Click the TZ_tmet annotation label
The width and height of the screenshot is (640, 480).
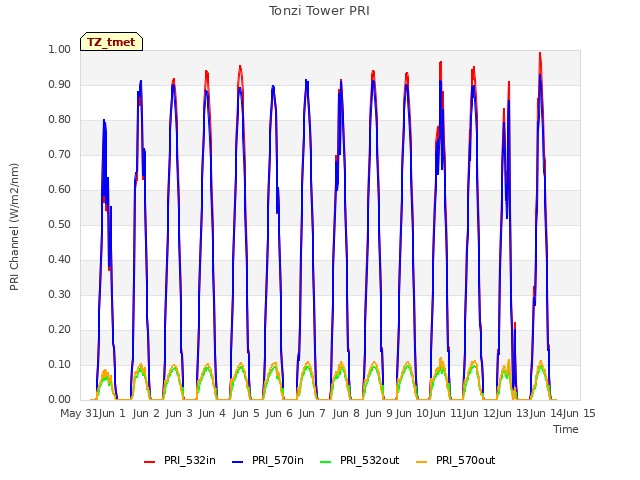pos(111,42)
